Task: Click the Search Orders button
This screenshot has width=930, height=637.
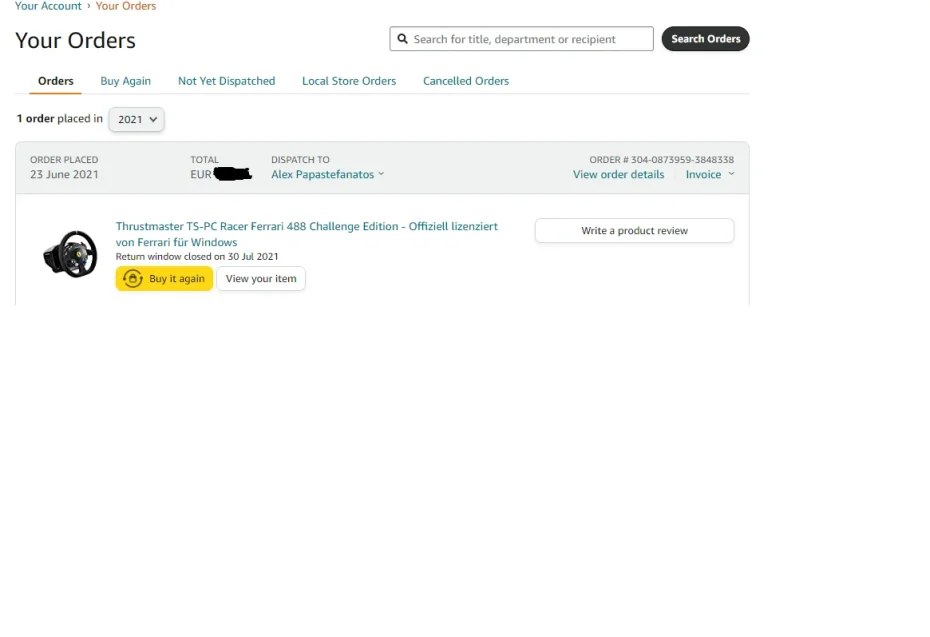Action: tap(705, 38)
